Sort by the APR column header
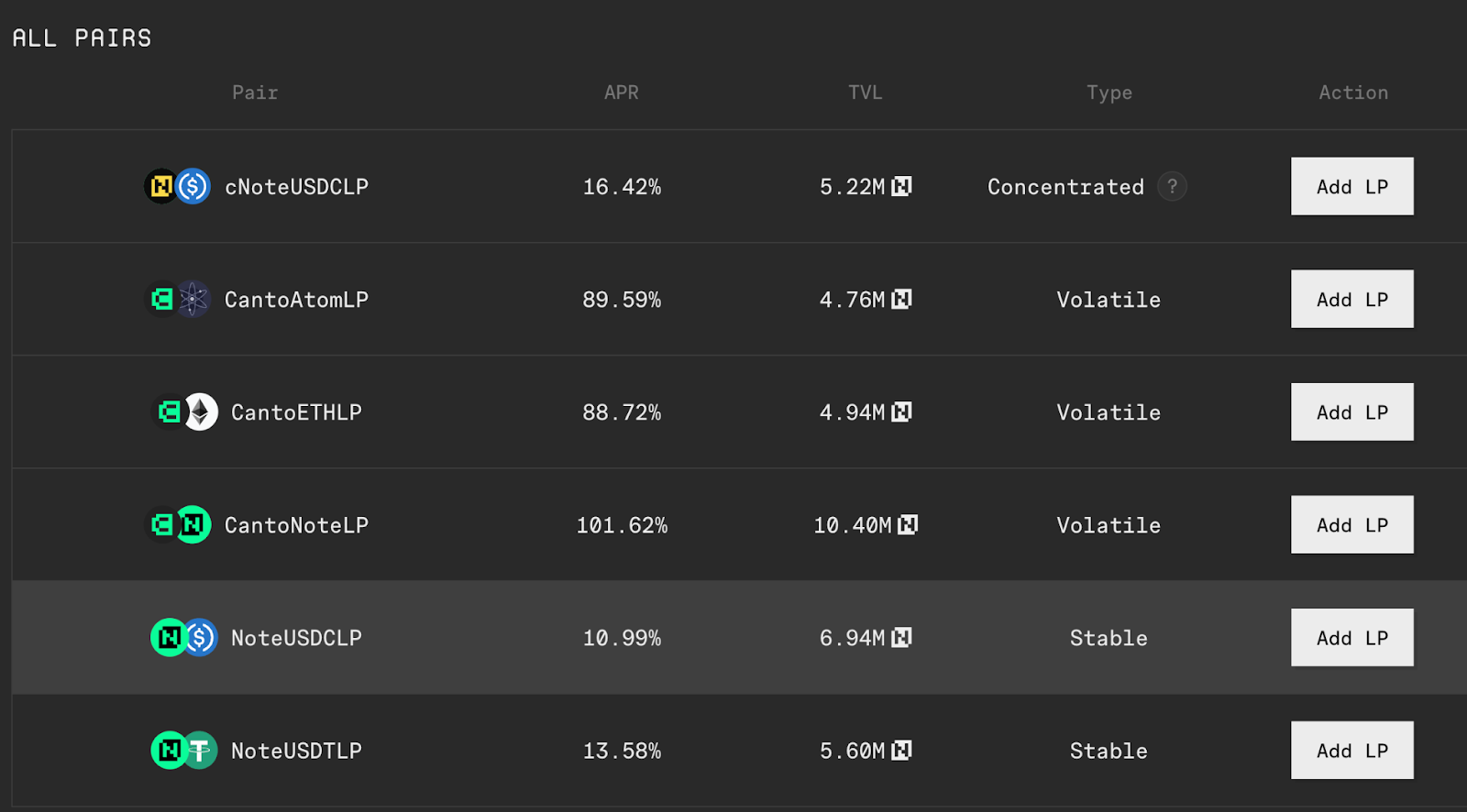Image resolution: width=1467 pixels, height=812 pixels. coord(622,93)
